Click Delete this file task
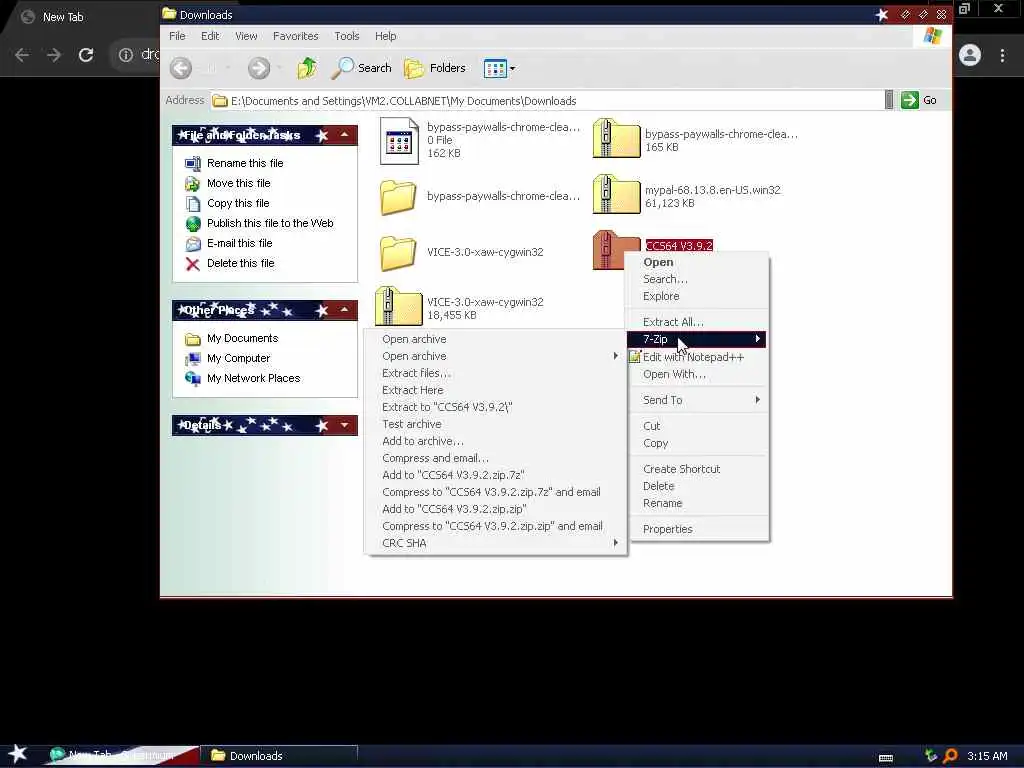The image size is (1024, 768). [x=240, y=263]
